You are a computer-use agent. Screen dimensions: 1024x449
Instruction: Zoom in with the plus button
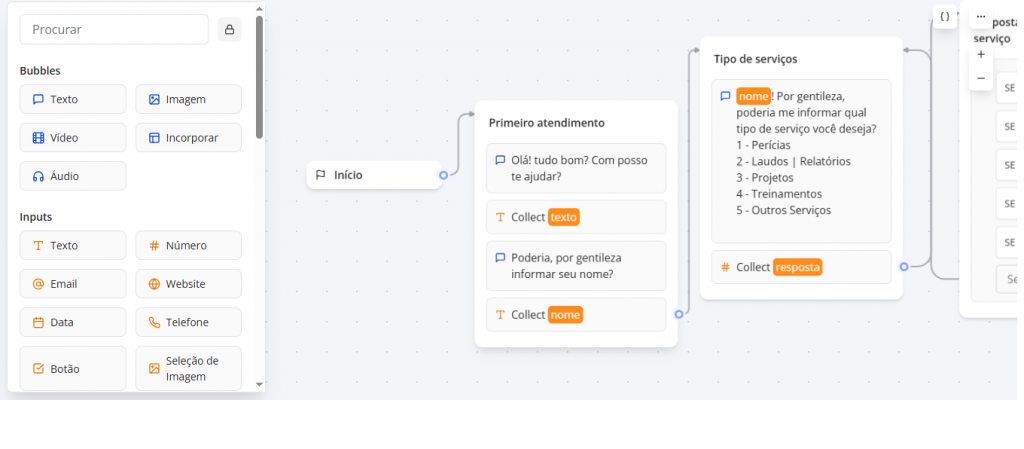pyautogui.click(x=981, y=54)
